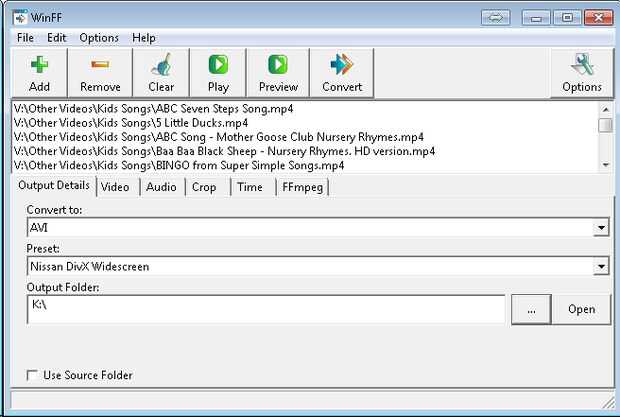Switch to the FFmpeg tab

click(x=302, y=187)
